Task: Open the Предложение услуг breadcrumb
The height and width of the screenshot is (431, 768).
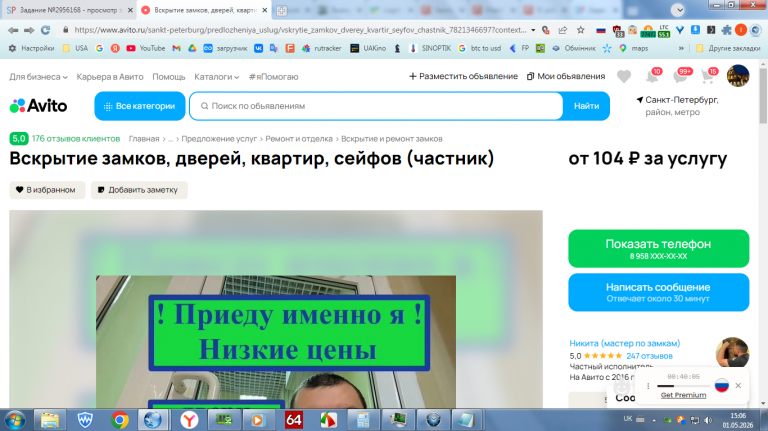Action: (219, 139)
